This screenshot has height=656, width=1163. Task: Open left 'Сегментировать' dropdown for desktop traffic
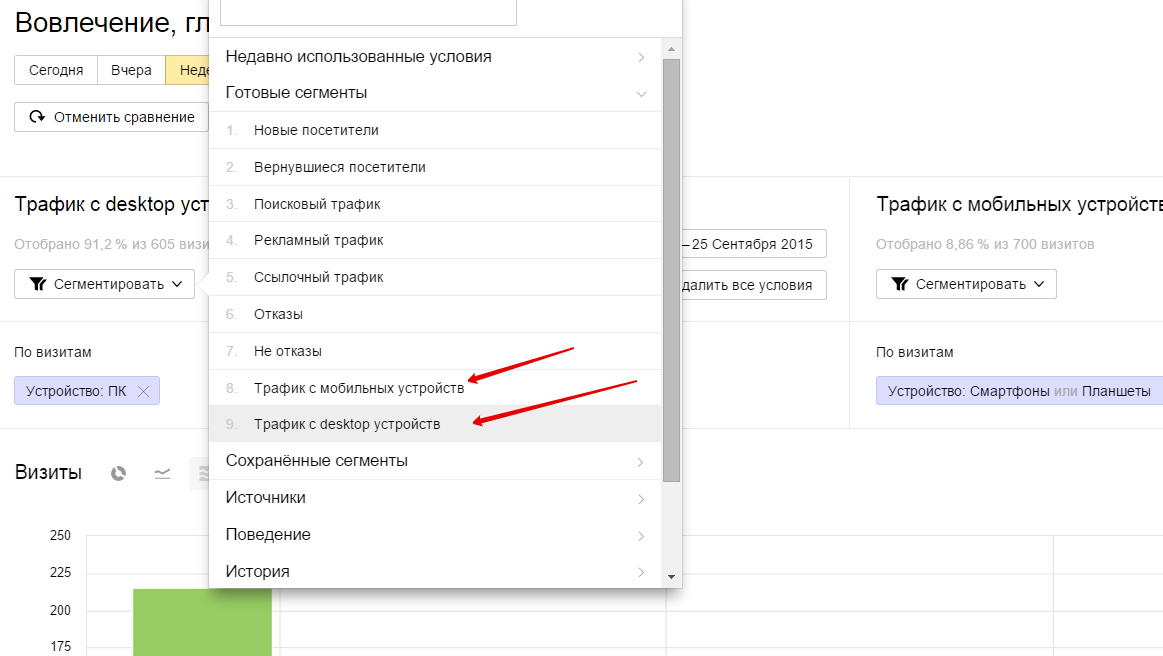[106, 284]
